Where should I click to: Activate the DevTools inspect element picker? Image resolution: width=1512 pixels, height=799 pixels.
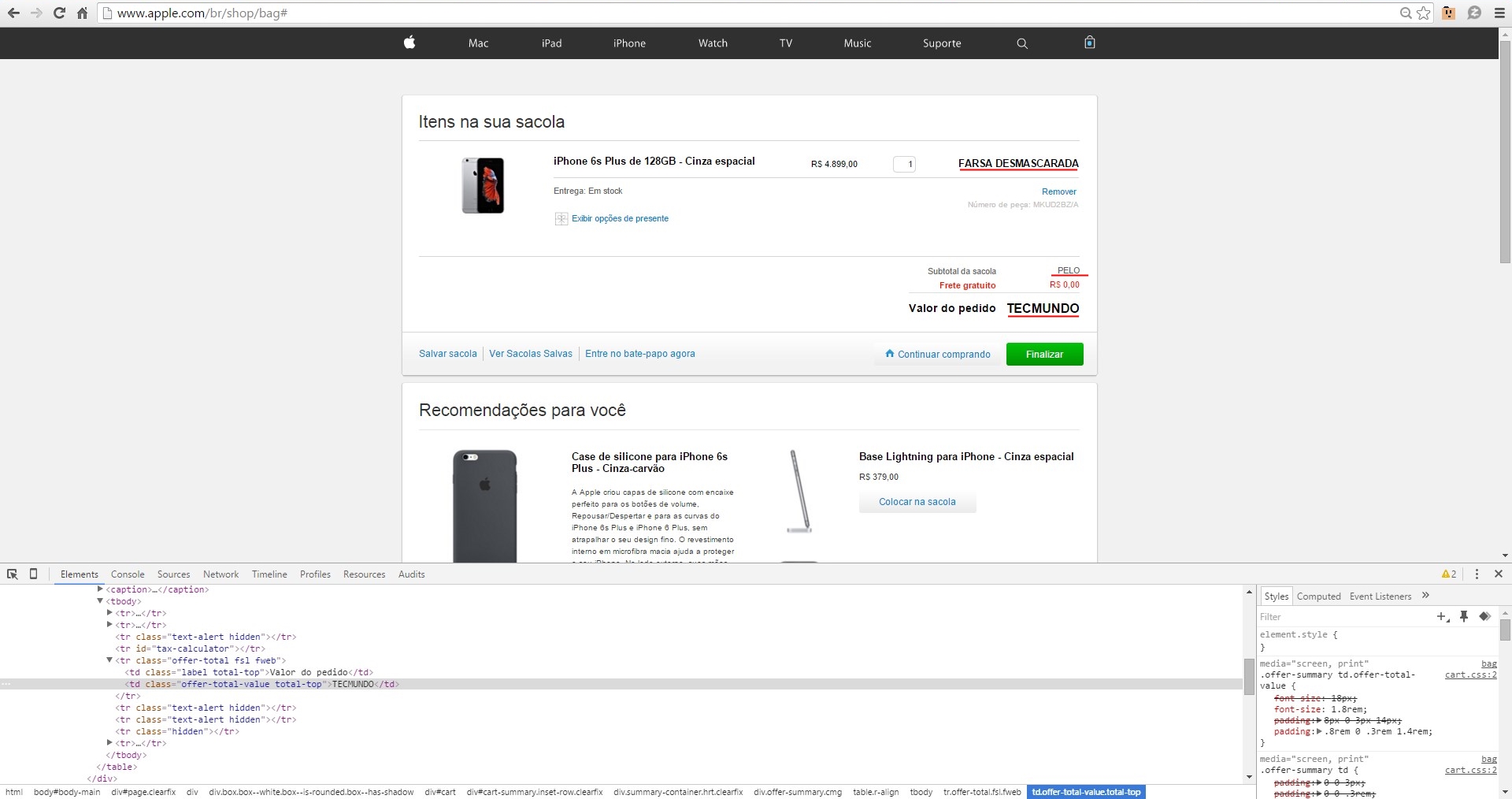[x=13, y=574]
